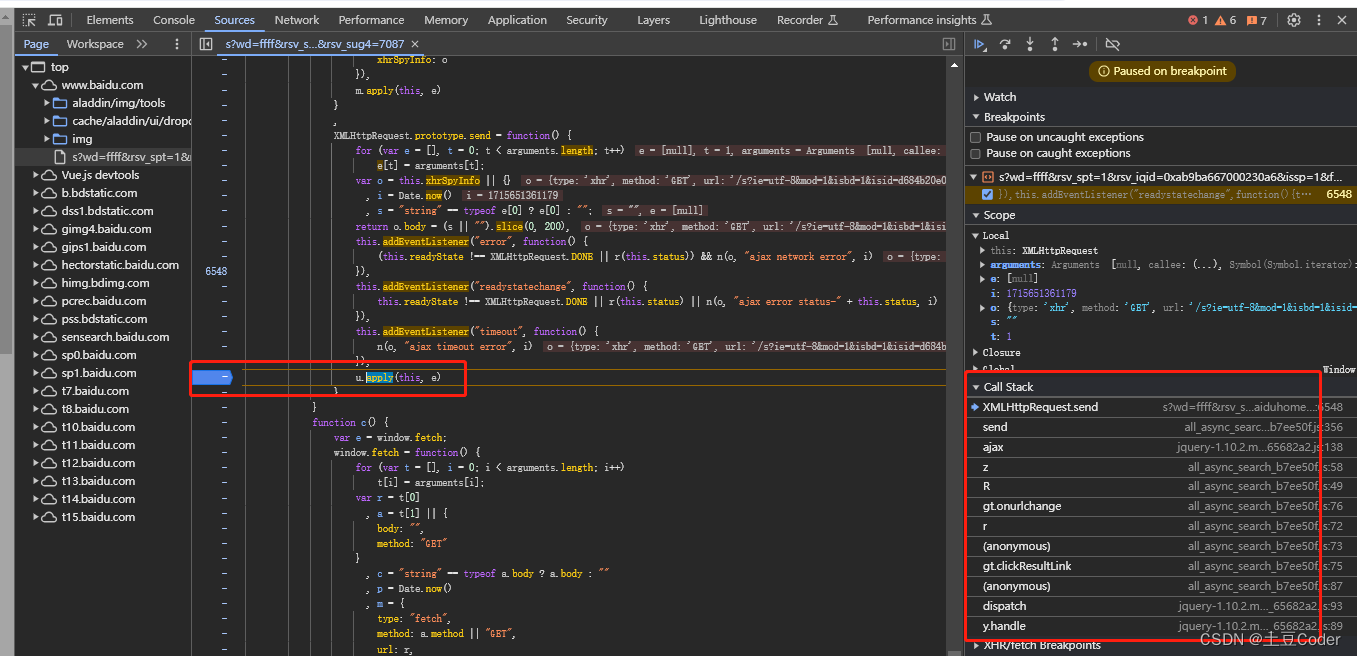Resume script execution

click(980, 44)
